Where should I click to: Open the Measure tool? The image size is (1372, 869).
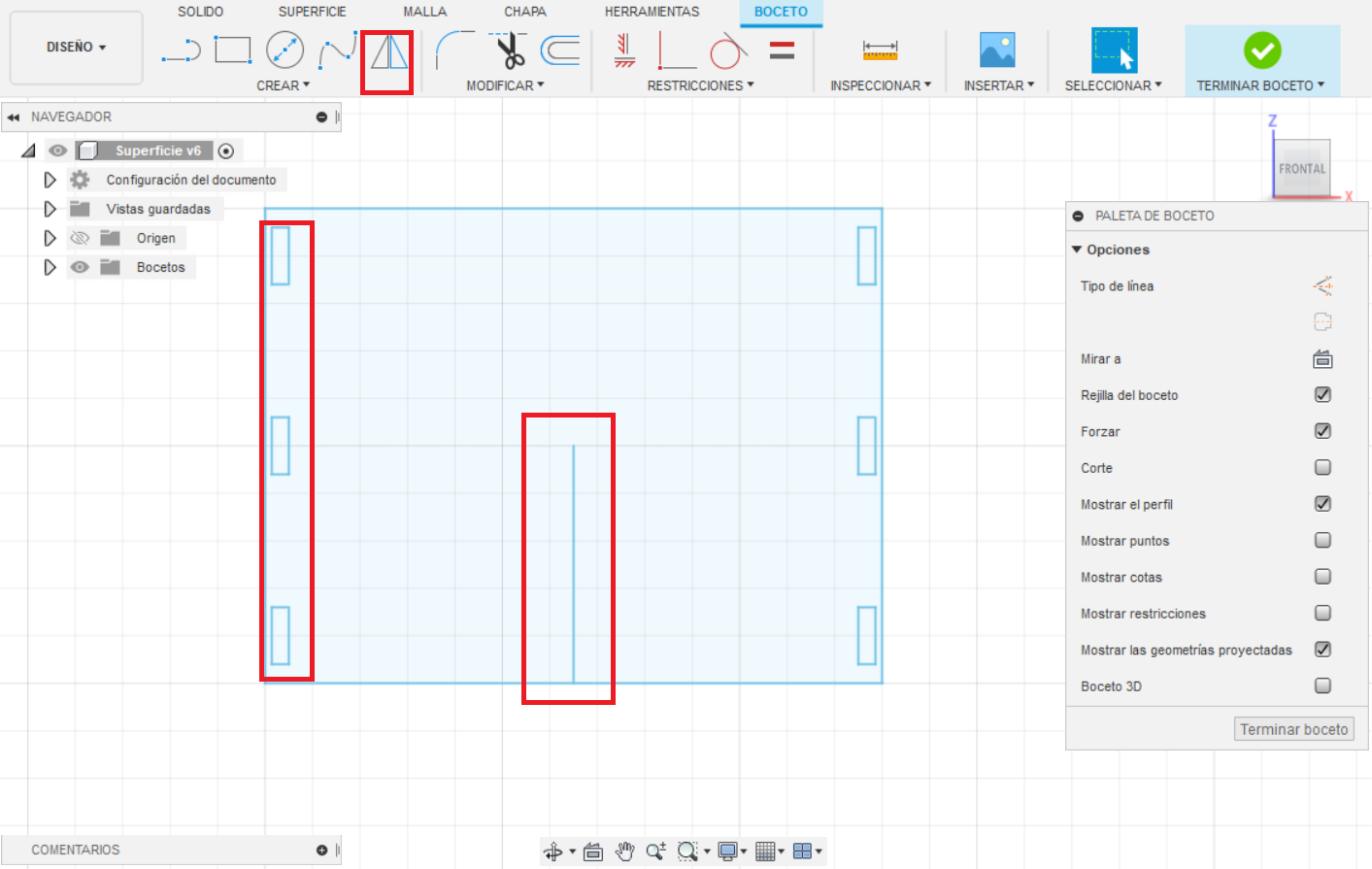pyautogui.click(x=880, y=50)
